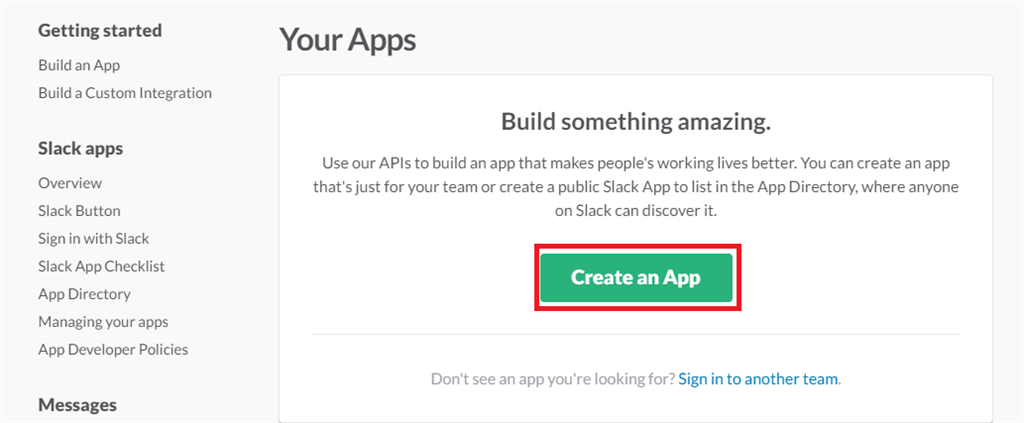Click "Don't see an app you're looking for?" text
The image size is (1024, 423).
point(552,379)
